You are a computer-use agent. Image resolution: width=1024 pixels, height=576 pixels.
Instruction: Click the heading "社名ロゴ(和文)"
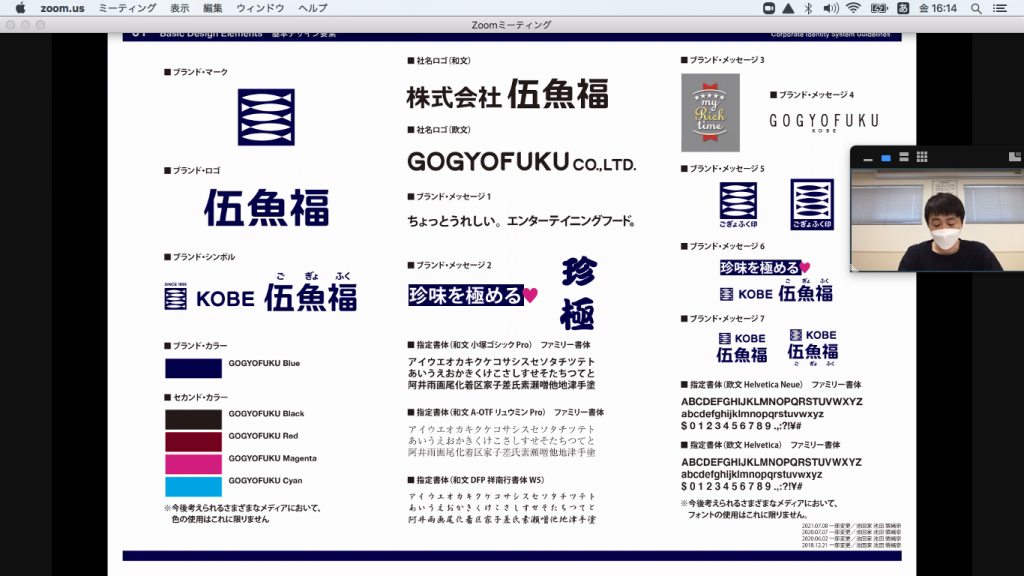439,61
